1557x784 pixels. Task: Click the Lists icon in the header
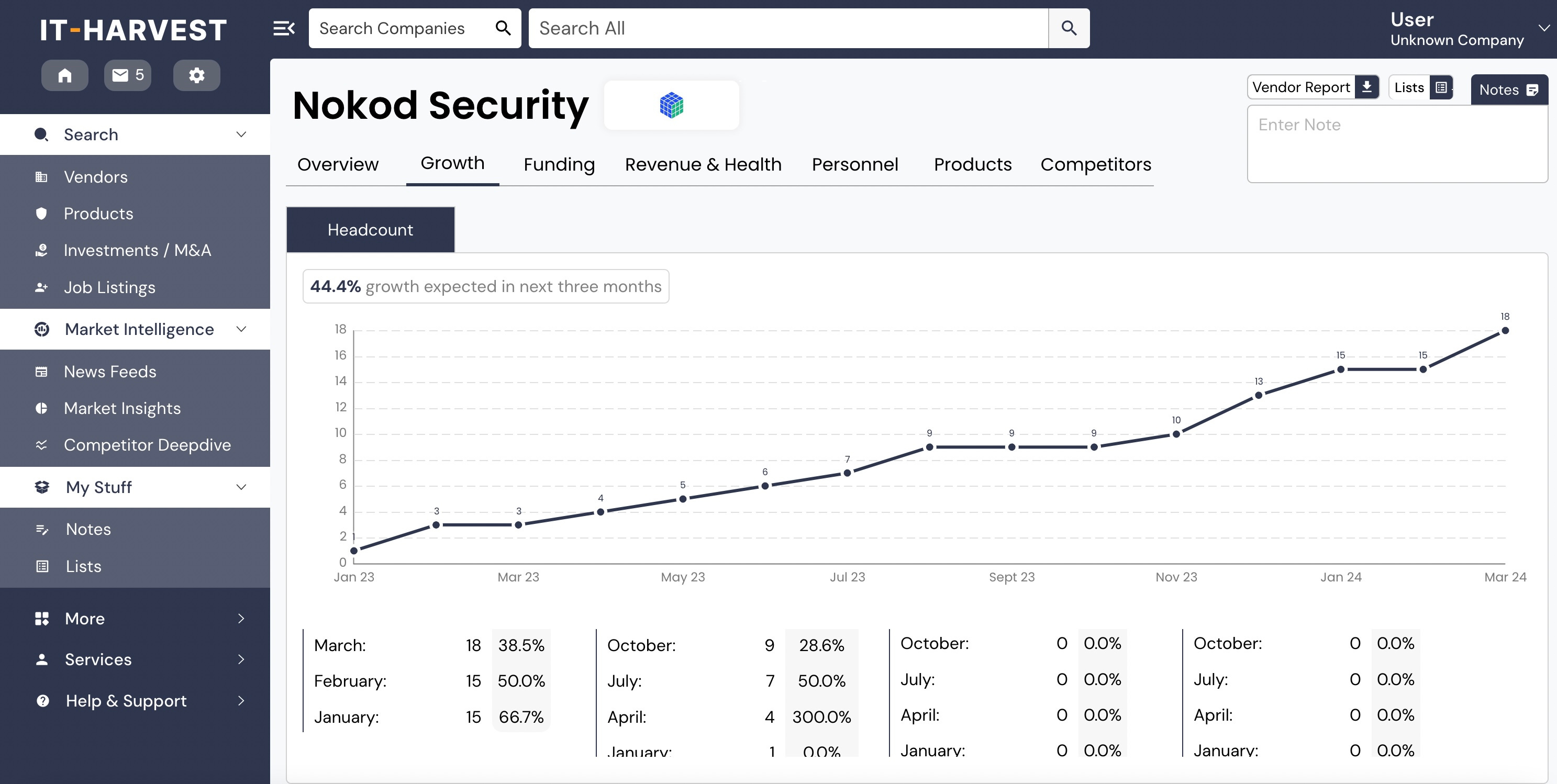1440,87
